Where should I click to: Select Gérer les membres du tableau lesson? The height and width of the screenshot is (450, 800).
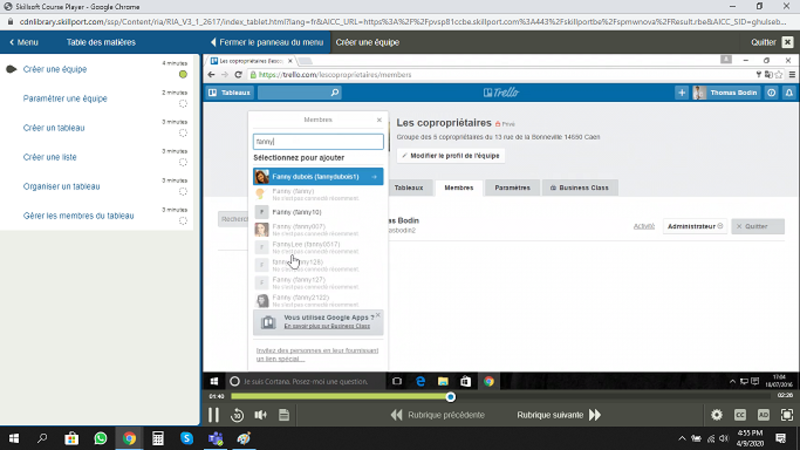click(x=78, y=216)
